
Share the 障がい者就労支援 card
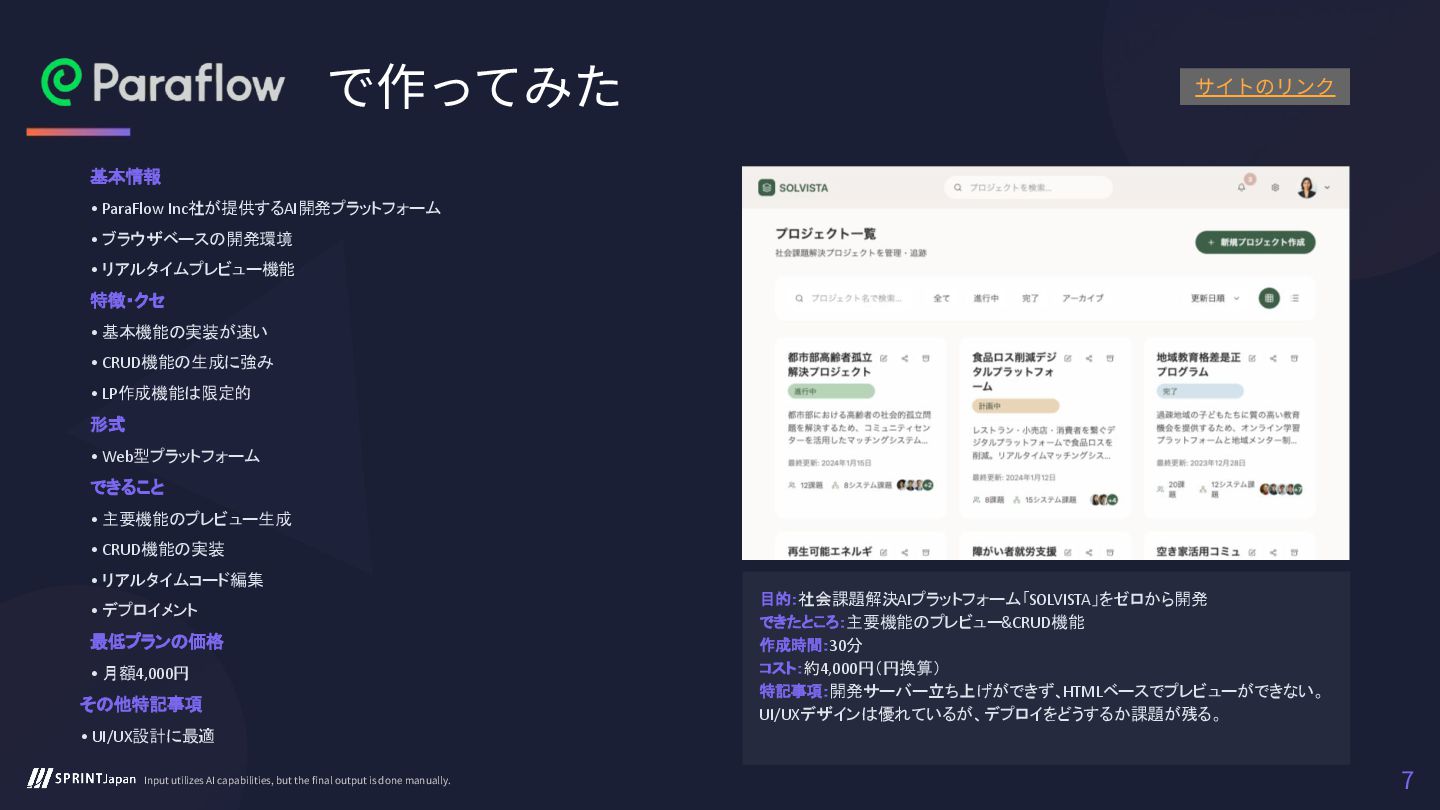[x=1089, y=552]
